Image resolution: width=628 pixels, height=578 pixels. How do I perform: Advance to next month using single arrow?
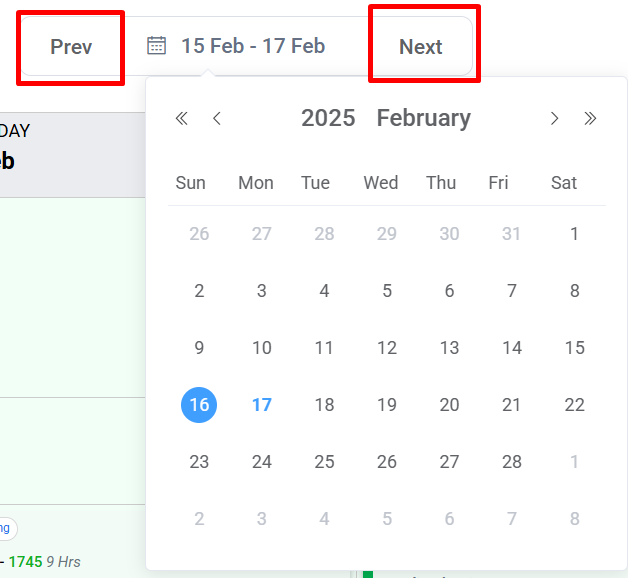pos(554,119)
